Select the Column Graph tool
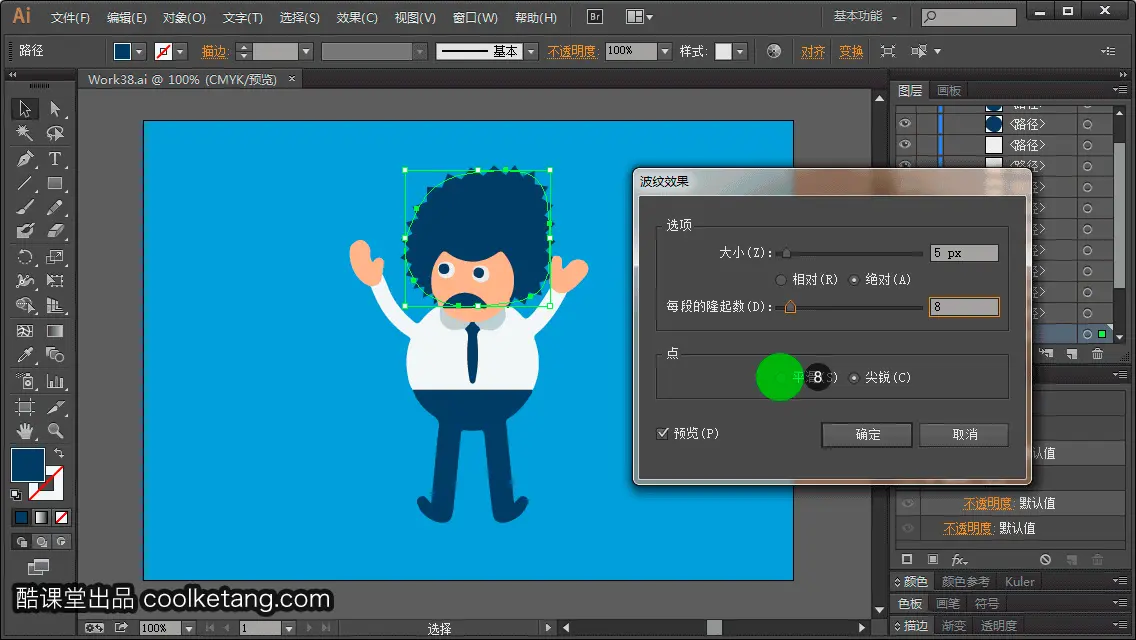 click(x=55, y=381)
